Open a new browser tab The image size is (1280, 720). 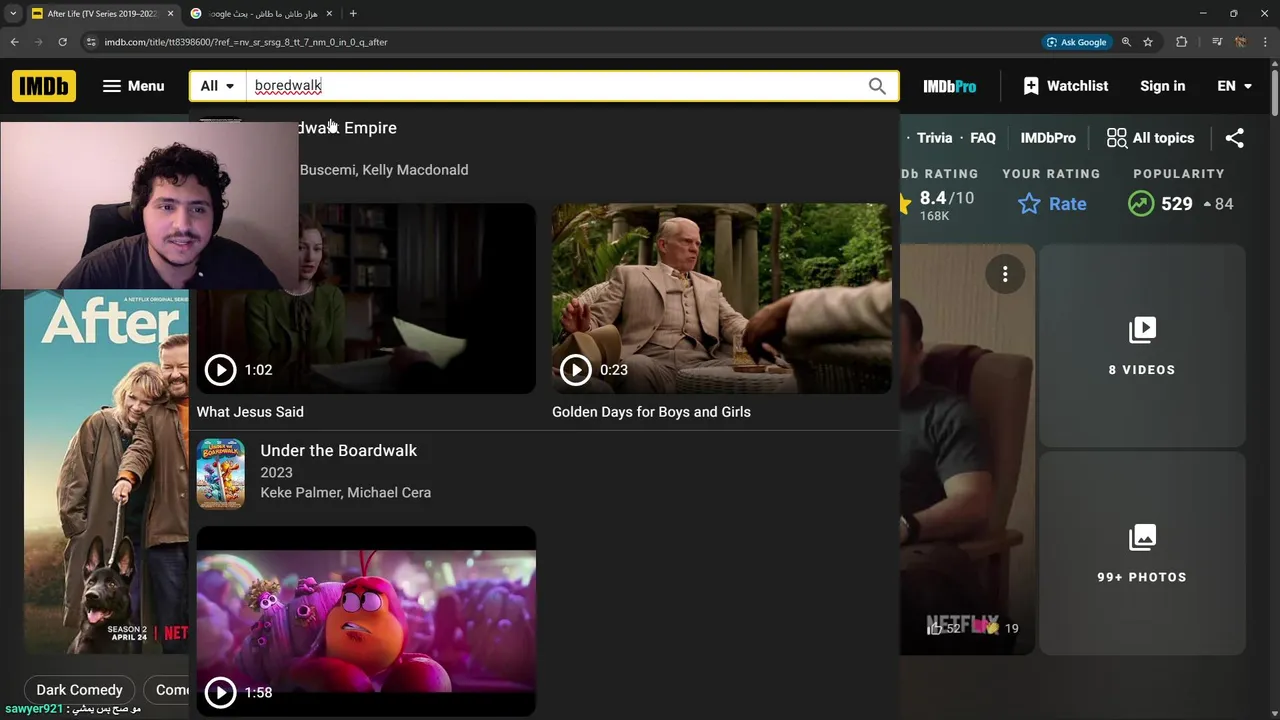tap(353, 14)
